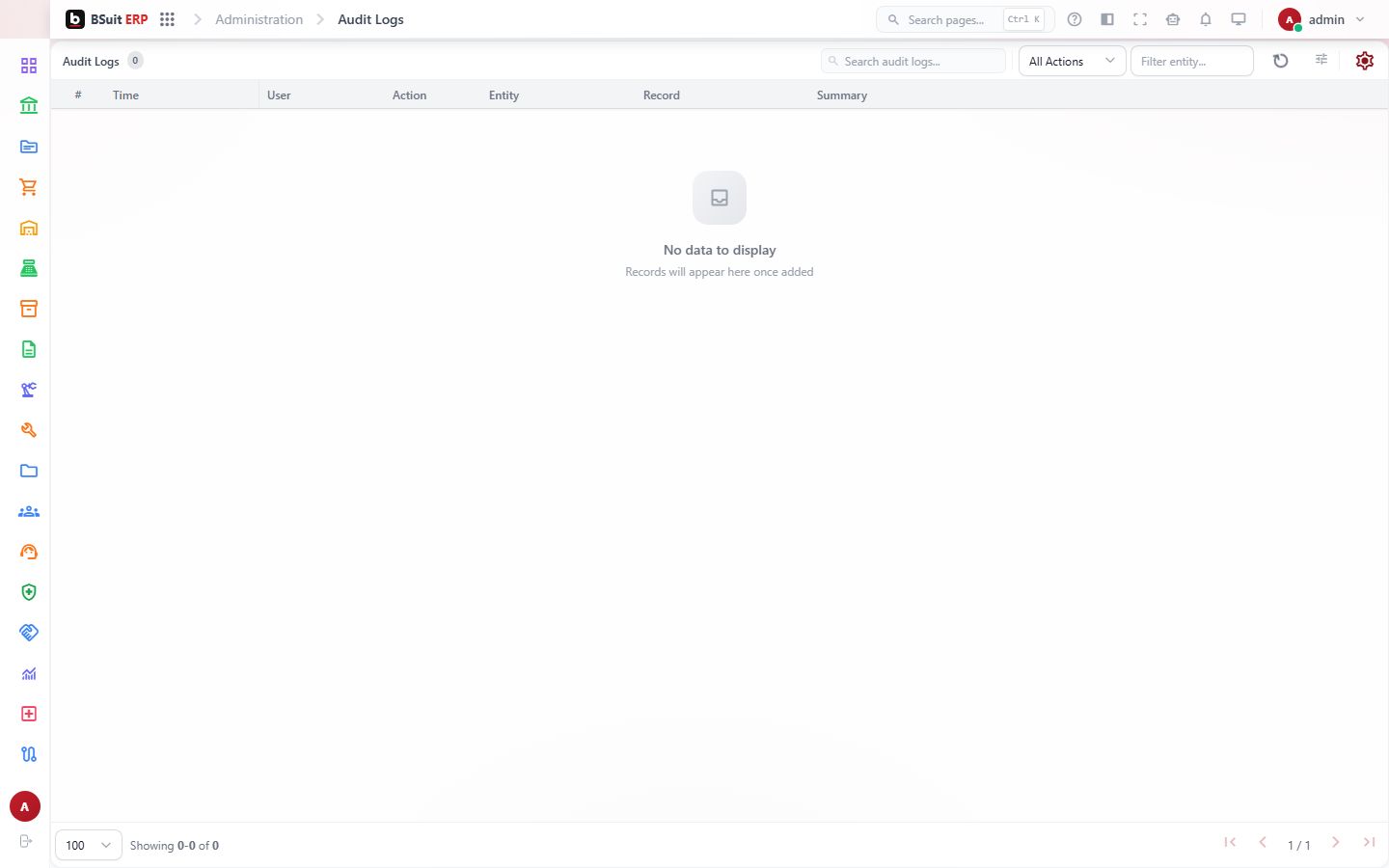Image resolution: width=1389 pixels, height=868 pixels.
Task: Click the BSuit ERP logo
Action: pyautogui.click(x=106, y=19)
